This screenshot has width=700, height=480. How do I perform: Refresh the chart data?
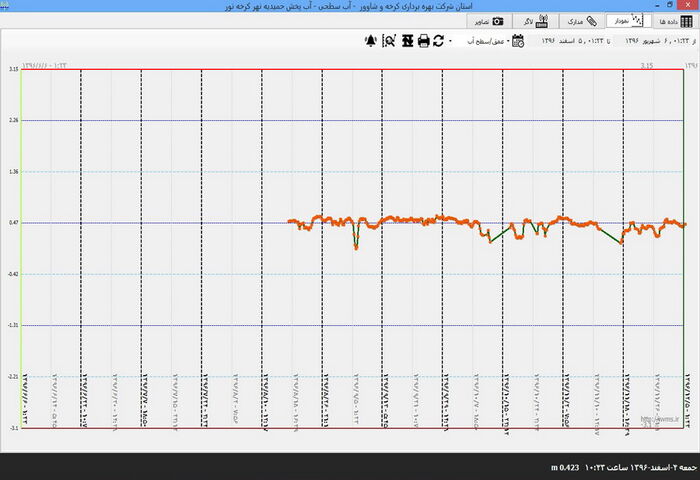tap(438, 41)
